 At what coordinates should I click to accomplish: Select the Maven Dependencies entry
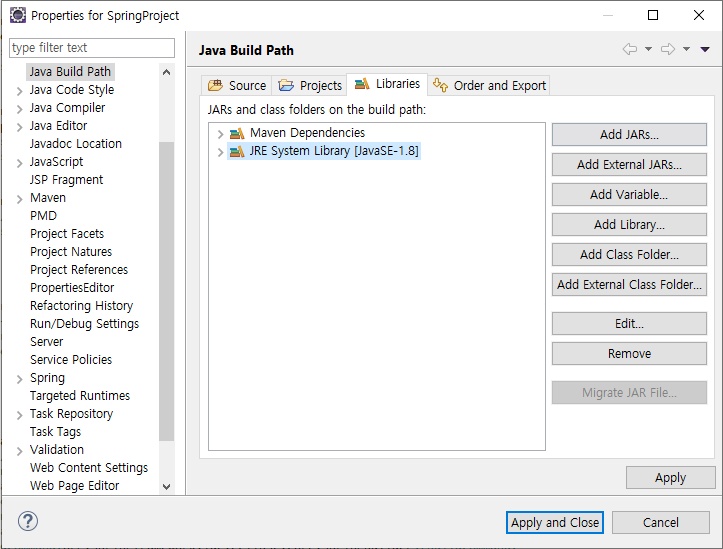pos(308,133)
